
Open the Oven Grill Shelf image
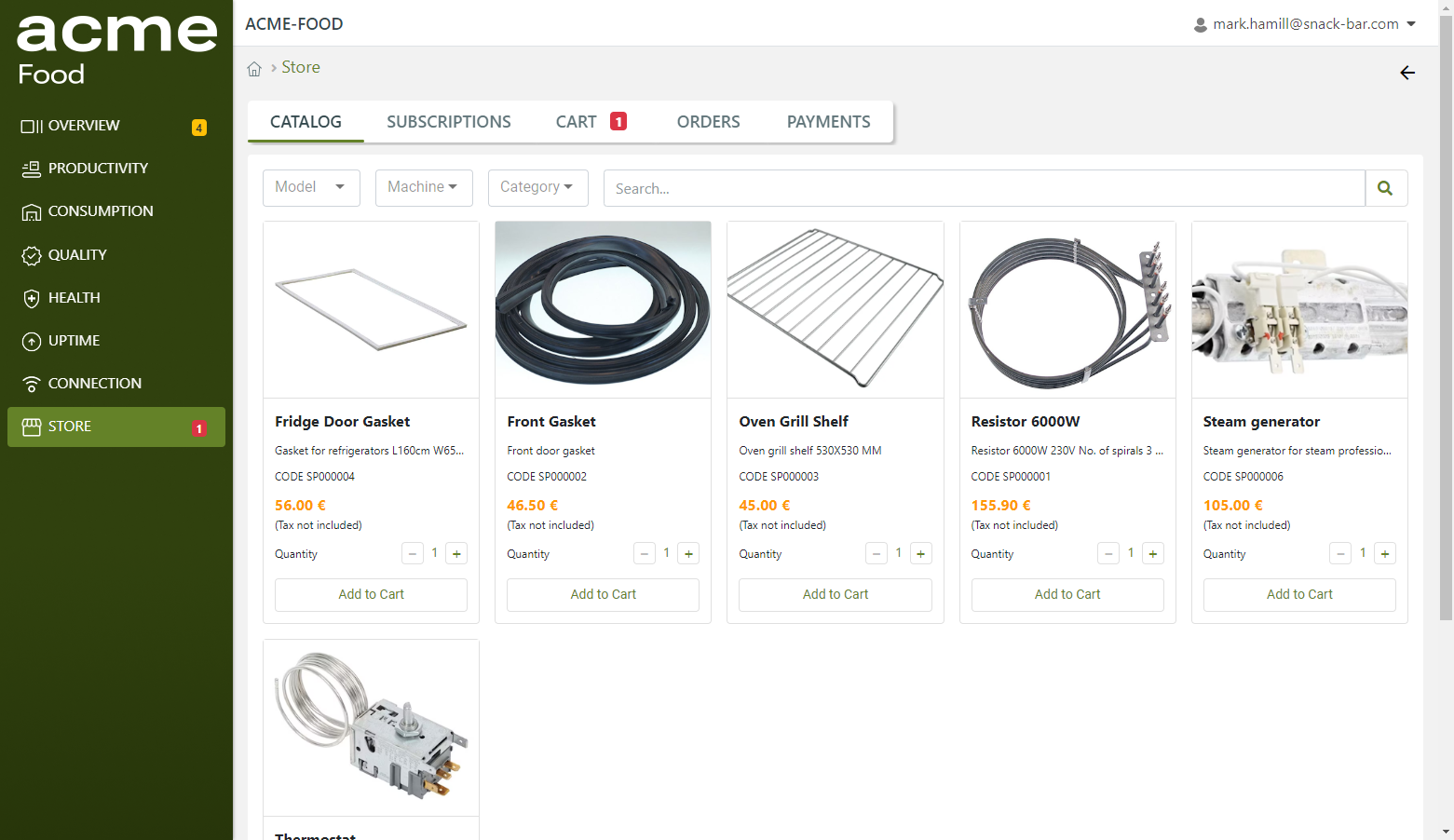(836, 310)
